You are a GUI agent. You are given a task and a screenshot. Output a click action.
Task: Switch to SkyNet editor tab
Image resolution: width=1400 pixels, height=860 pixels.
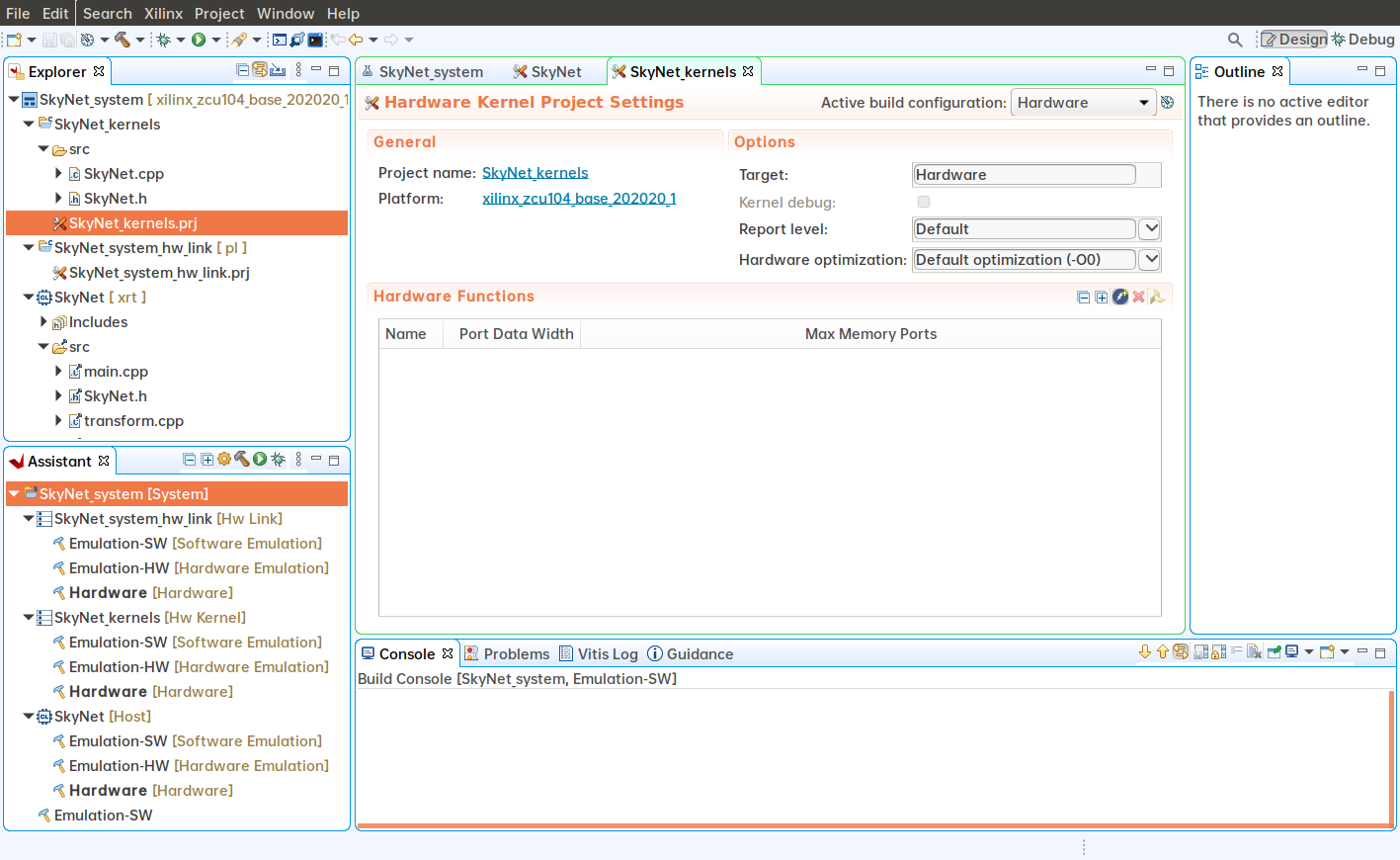547,72
